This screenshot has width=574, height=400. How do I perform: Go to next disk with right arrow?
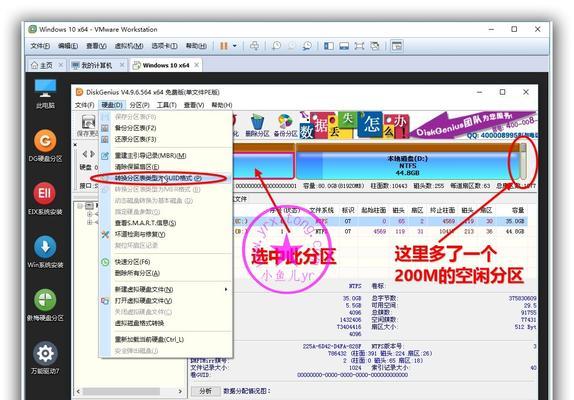[93, 154]
